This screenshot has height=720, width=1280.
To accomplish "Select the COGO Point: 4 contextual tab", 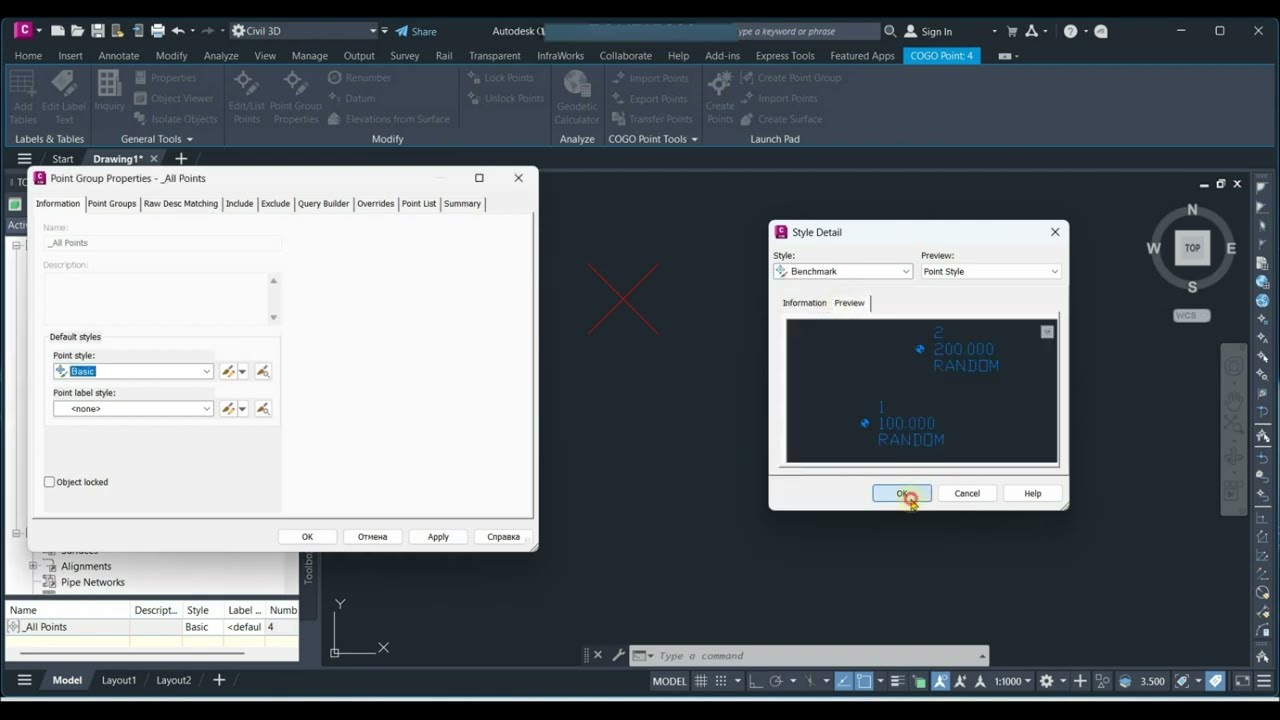I will coord(941,56).
